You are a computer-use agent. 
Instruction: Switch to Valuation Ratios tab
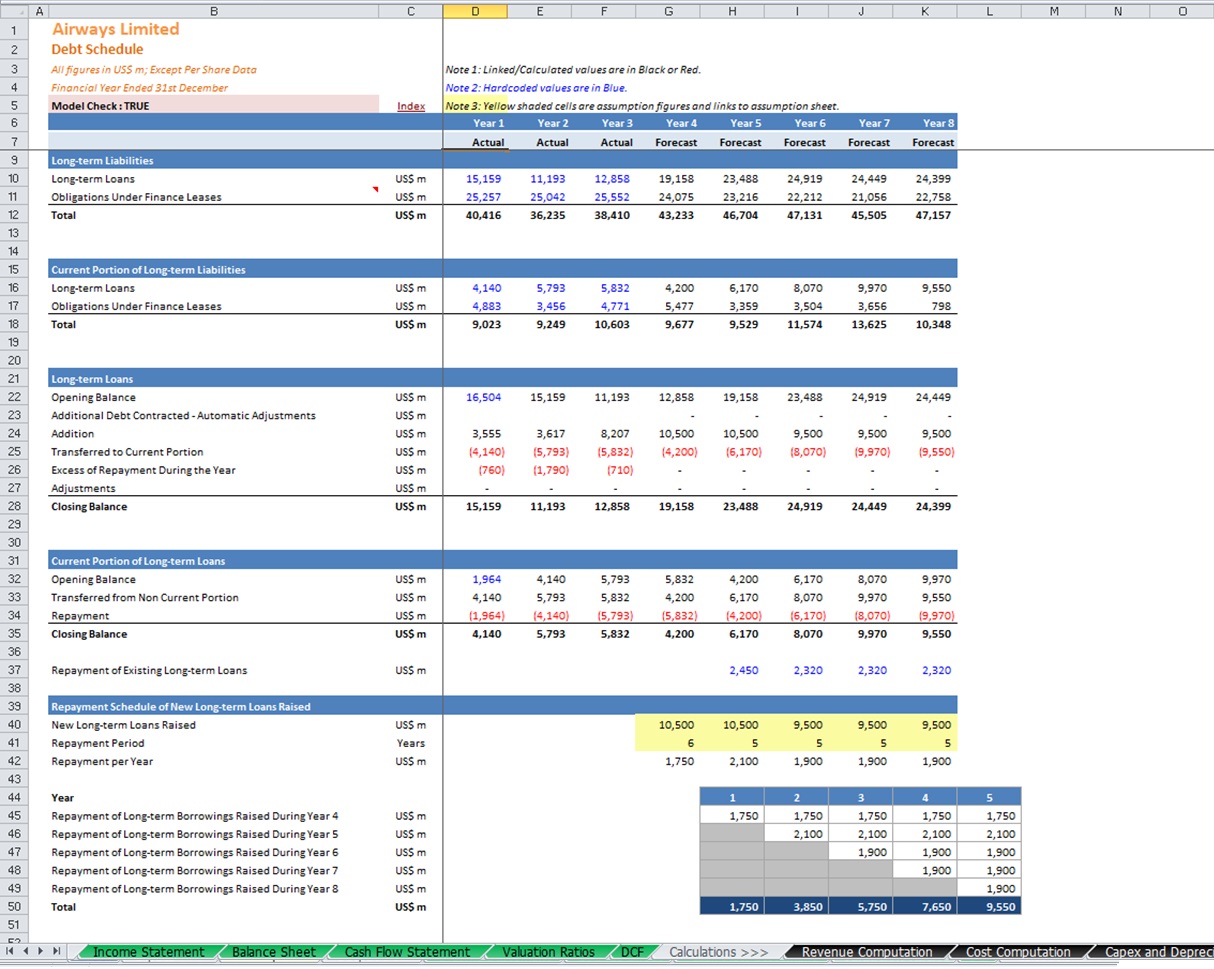(x=548, y=952)
